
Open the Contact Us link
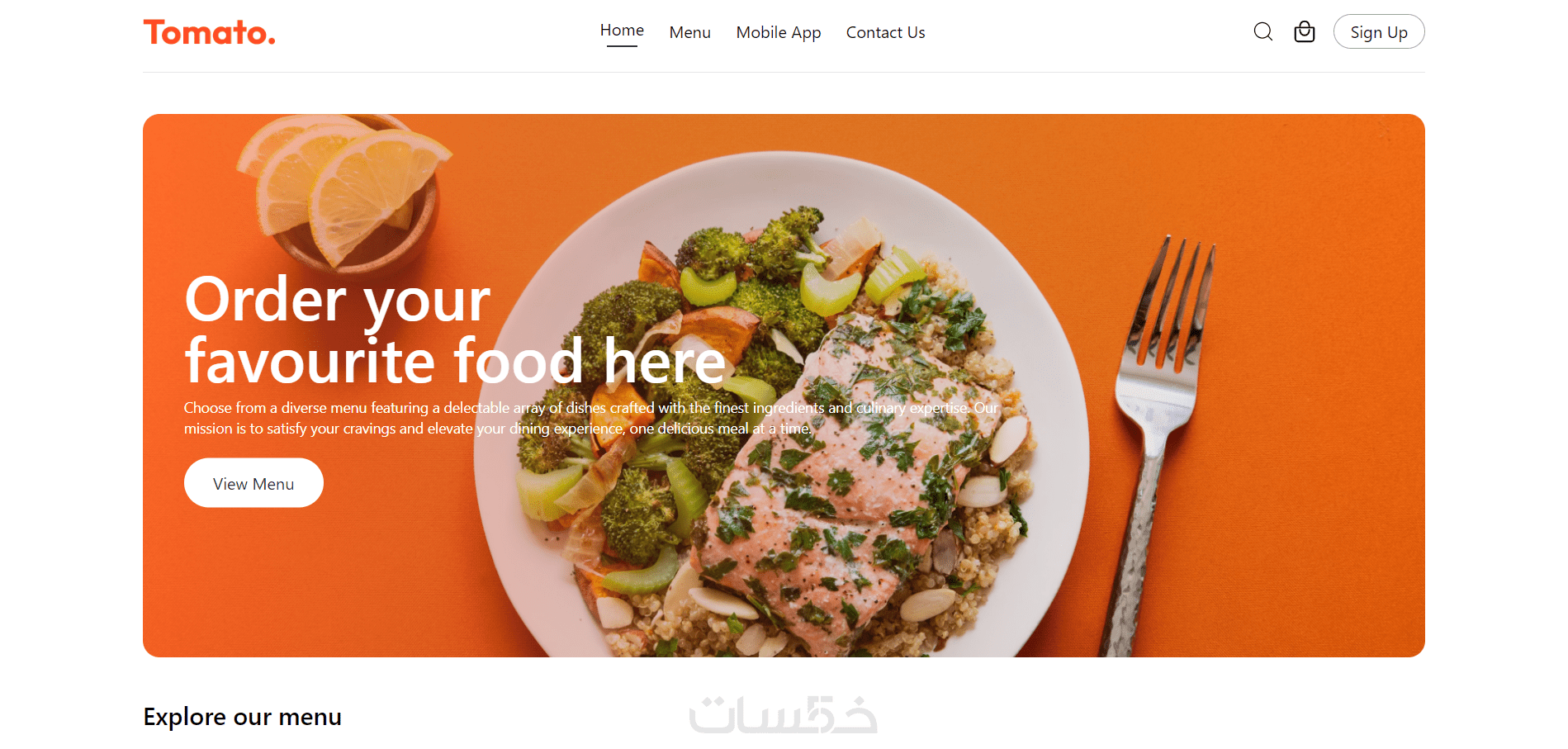(885, 32)
